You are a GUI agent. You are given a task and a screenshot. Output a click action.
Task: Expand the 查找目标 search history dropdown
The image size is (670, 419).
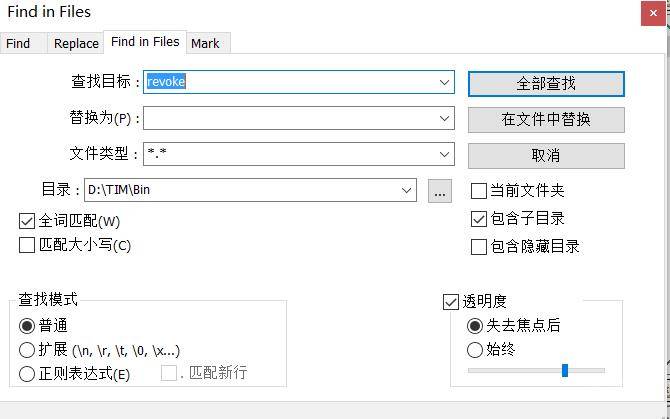coord(444,82)
